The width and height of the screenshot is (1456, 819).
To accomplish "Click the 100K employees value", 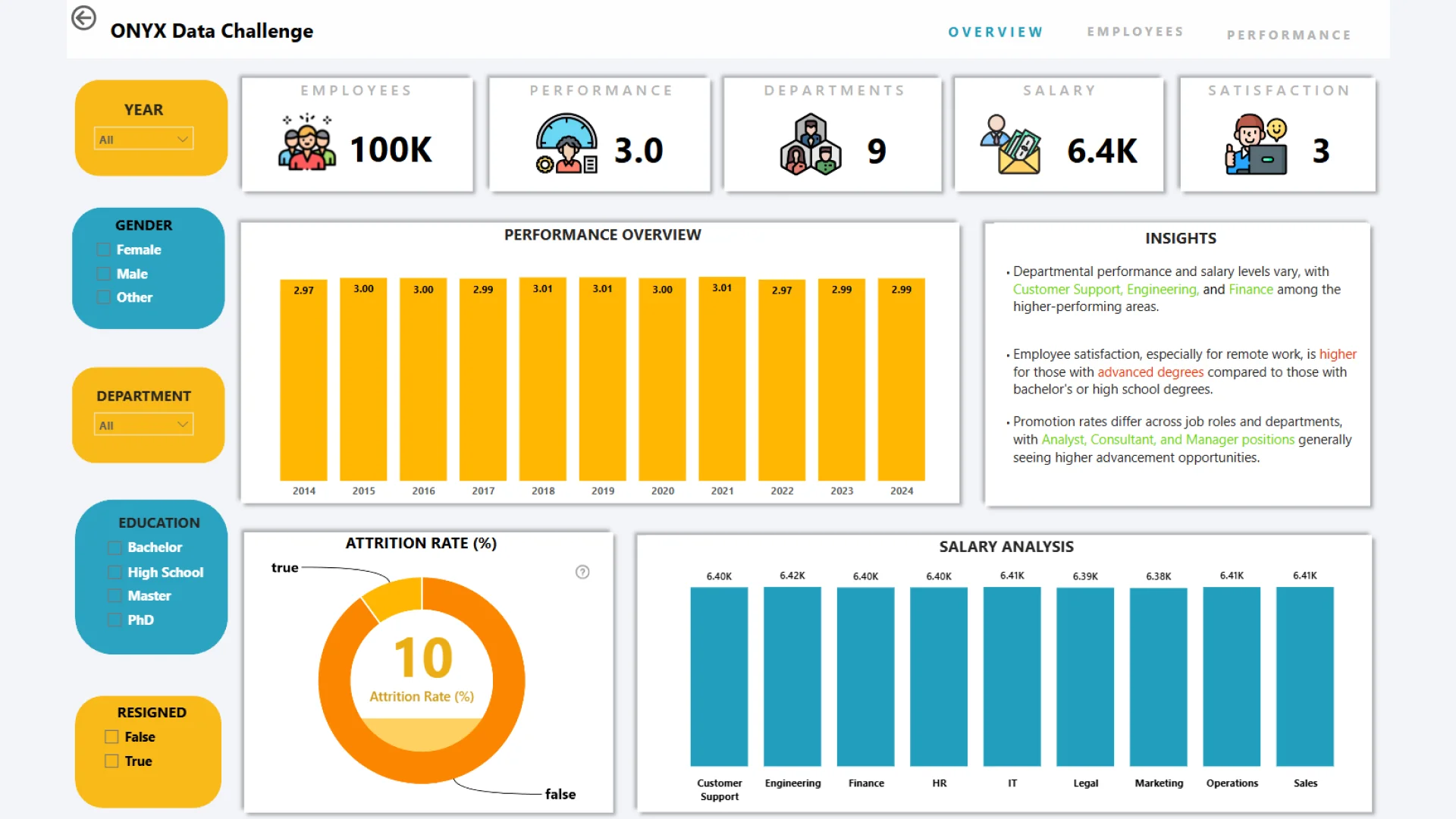I will coord(391,150).
